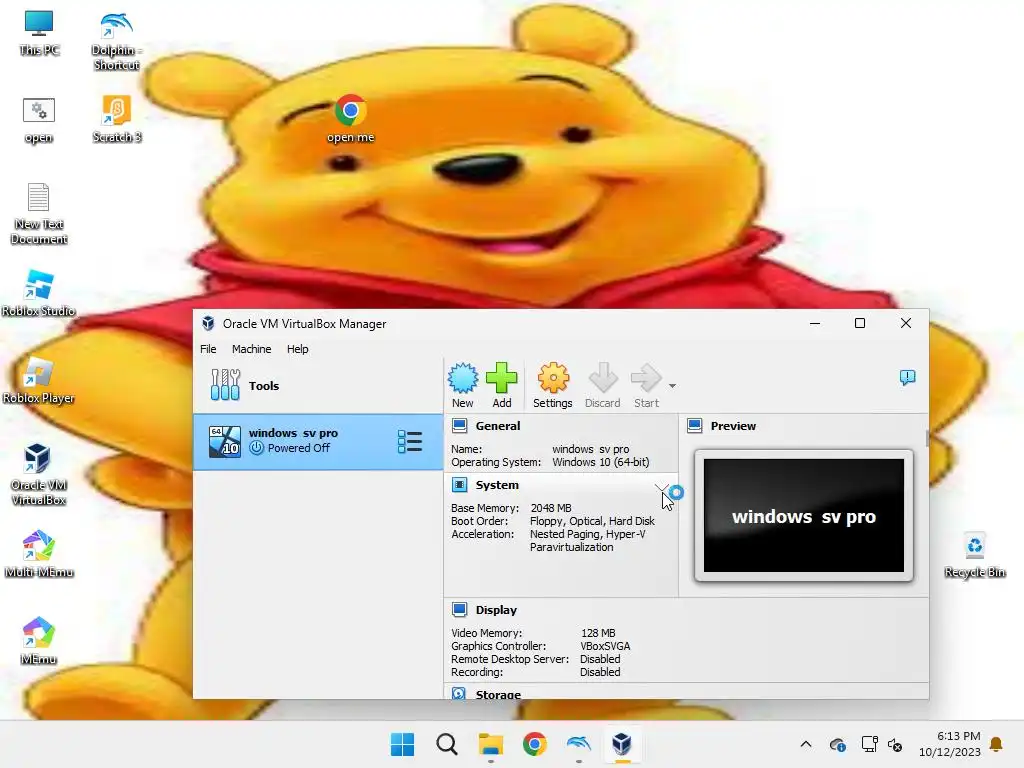Click the VirtualBox taskbar icon

tap(622, 744)
